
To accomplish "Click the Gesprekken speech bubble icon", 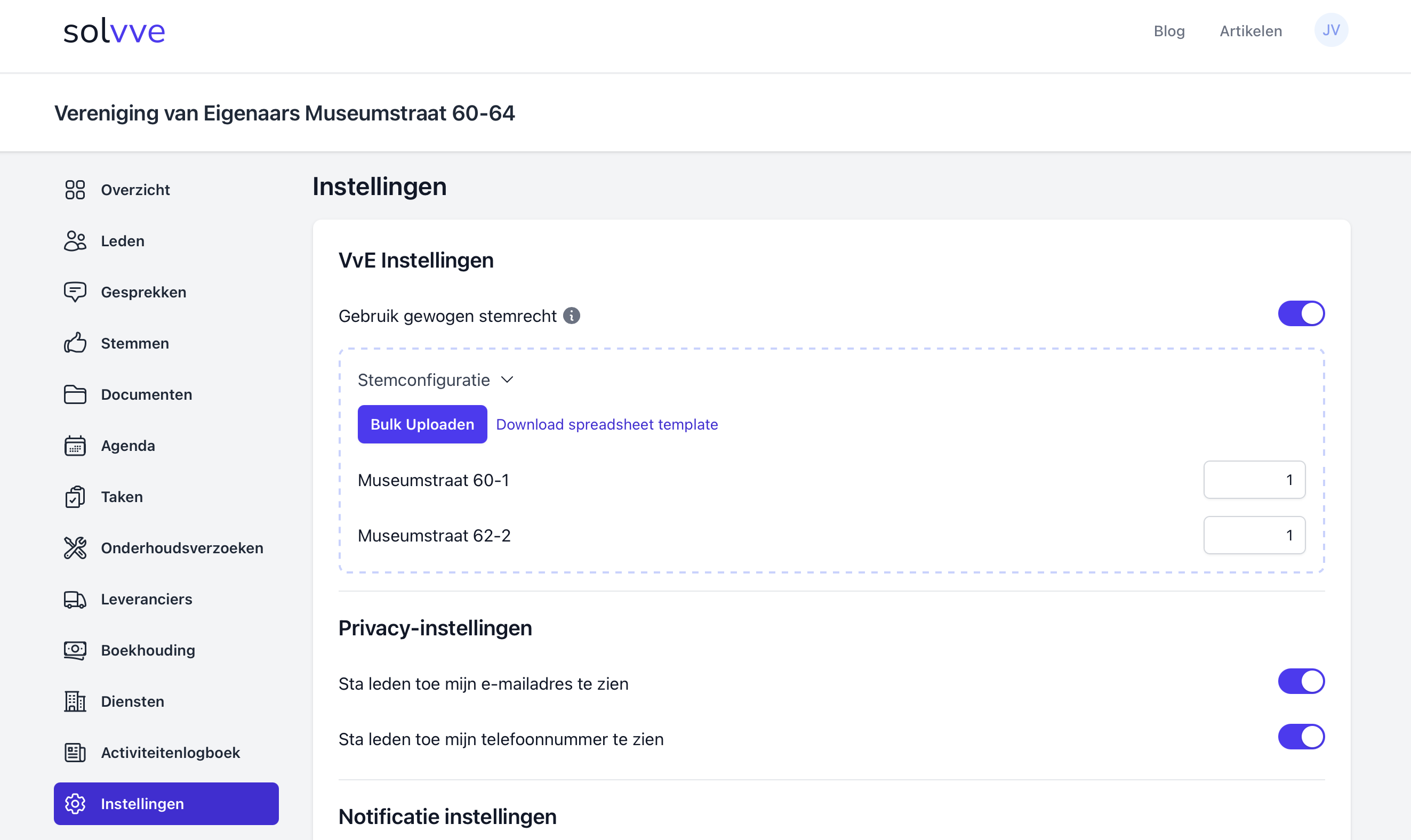I will [75, 292].
